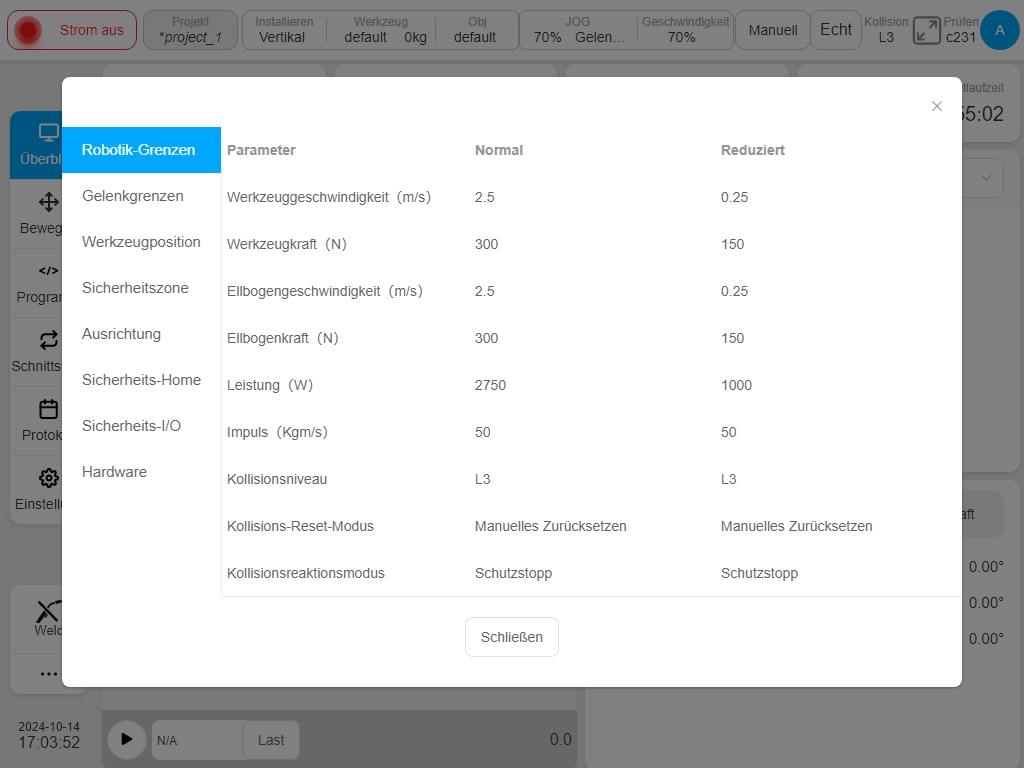Click the Werkzeuggeschwindigkeit Normal value 2.5
Viewport: 1024px width, 768px height.
tap(485, 197)
